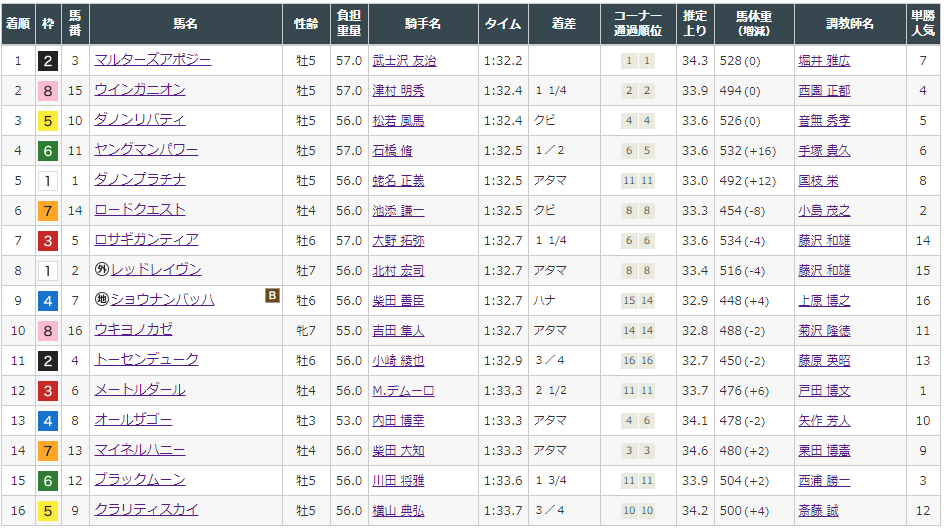Open jockey 川田 将雅 page
Screen dimensions: 944x529
[x=399, y=481]
